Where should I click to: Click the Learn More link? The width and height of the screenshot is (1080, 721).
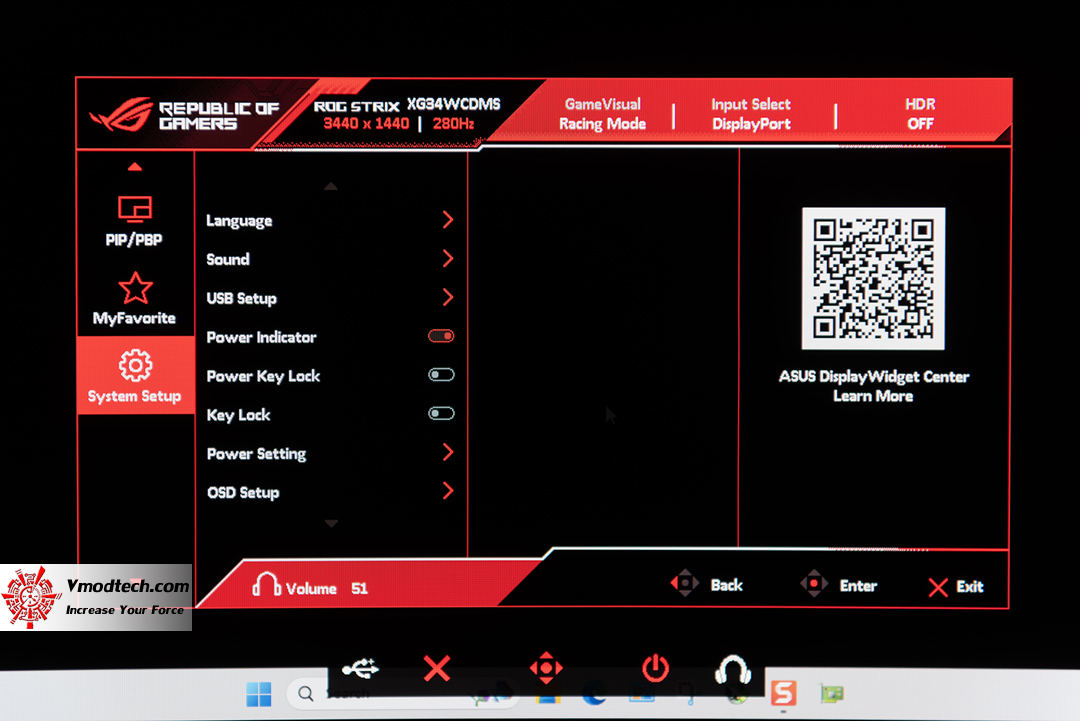[873, 396]
